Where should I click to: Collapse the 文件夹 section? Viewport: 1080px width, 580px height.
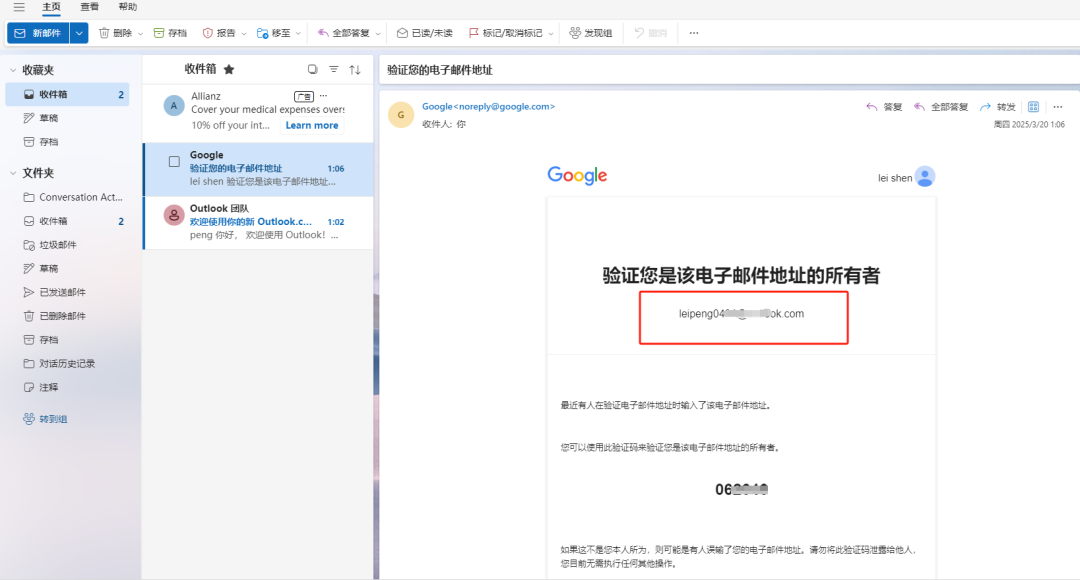[13, 173]
